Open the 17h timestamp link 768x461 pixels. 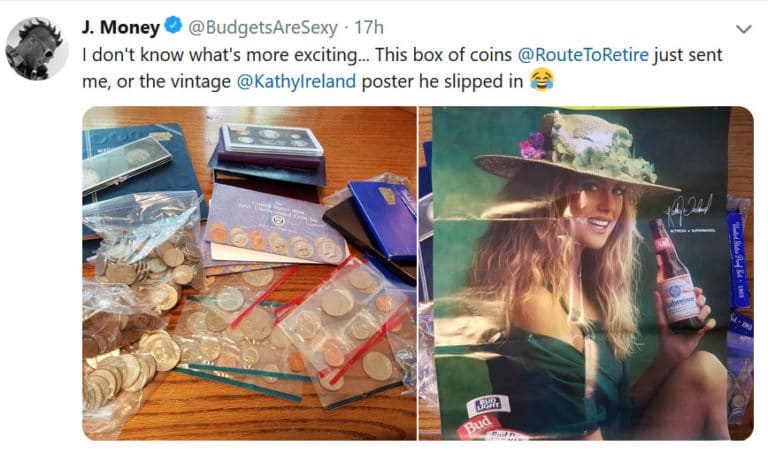click(367, 28)
